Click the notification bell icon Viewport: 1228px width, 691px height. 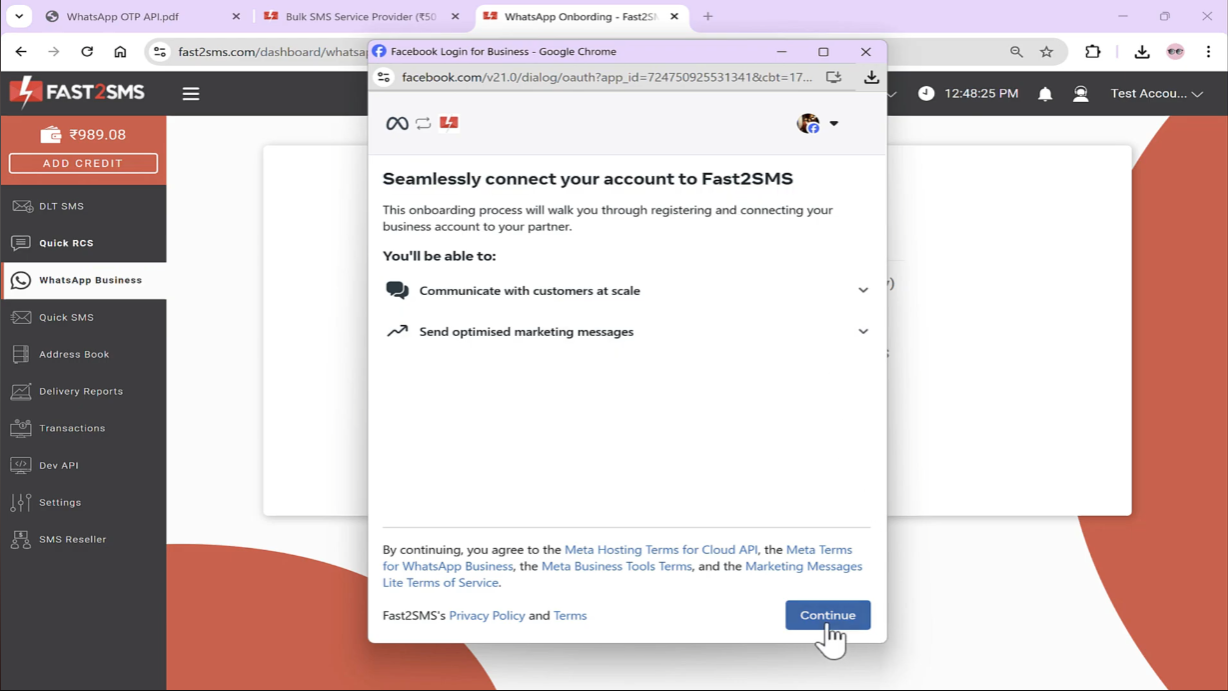point(1045,93)
